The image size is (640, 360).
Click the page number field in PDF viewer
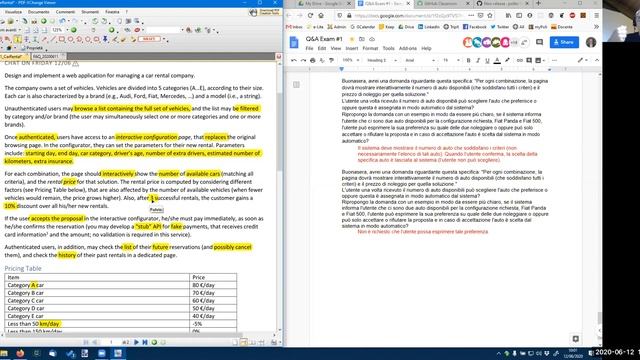111,342
